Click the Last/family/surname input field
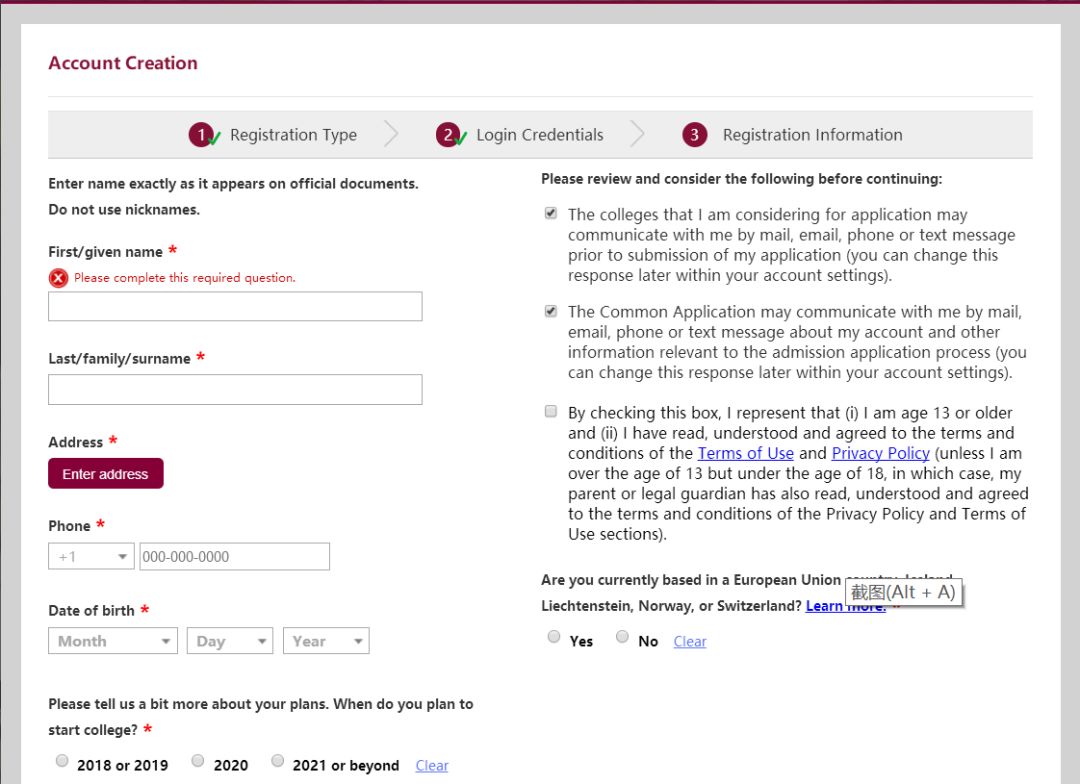 coord(235,390)
